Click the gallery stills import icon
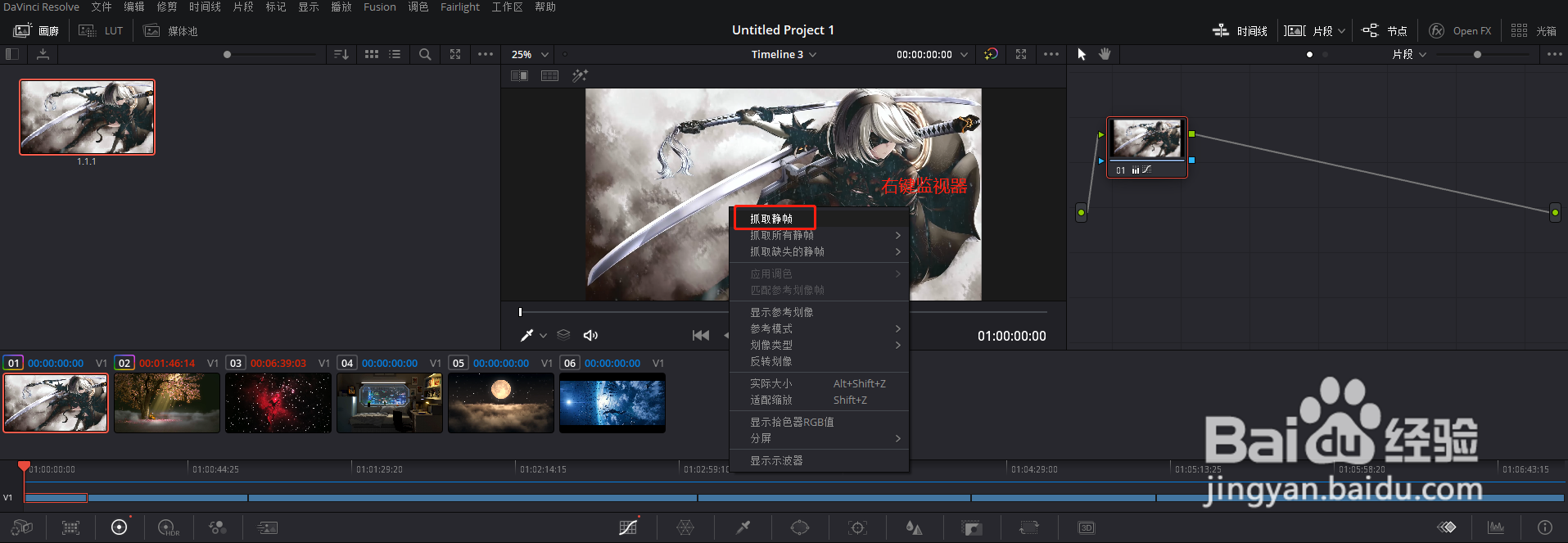1568x543 pixels. 43,54
